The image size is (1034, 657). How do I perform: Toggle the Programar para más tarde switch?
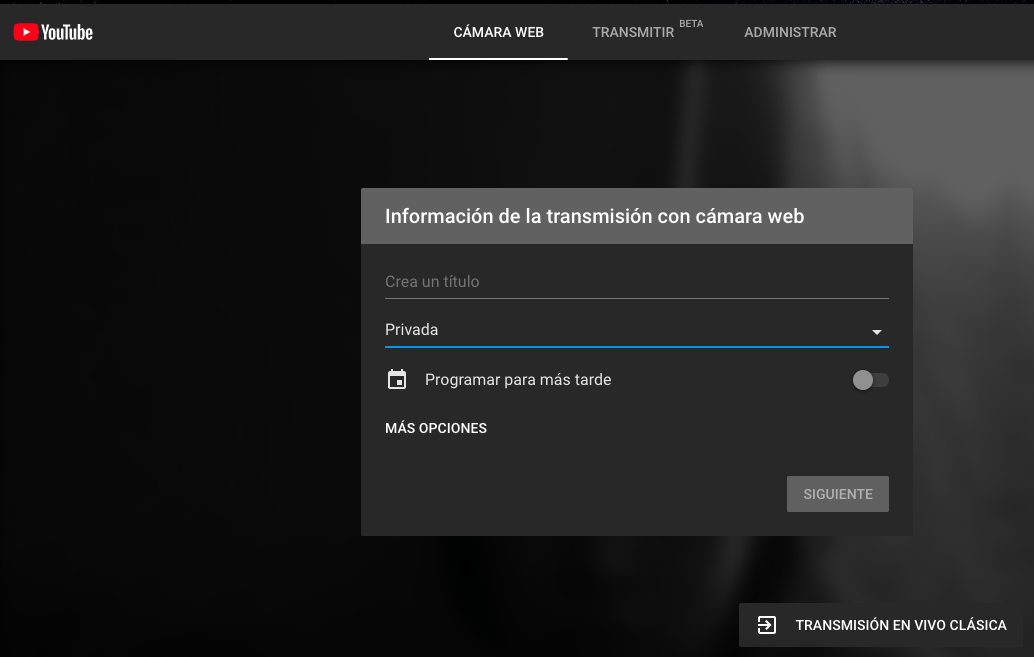(870, 380)
